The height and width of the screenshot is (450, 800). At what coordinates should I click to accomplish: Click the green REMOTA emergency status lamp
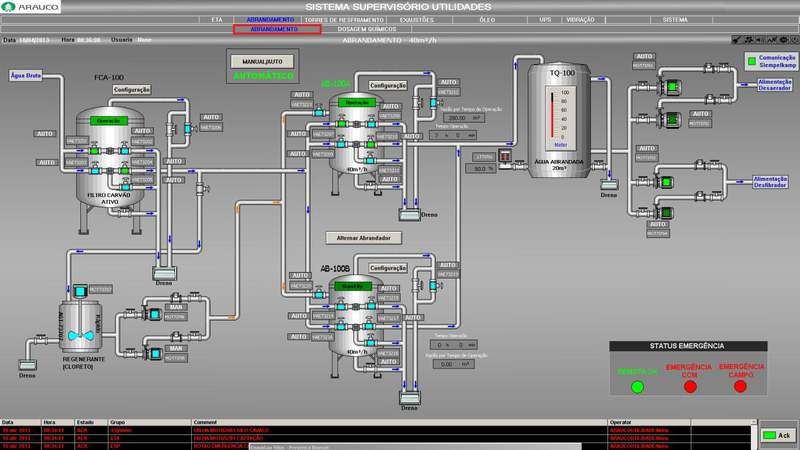click(x=637, y=387)
